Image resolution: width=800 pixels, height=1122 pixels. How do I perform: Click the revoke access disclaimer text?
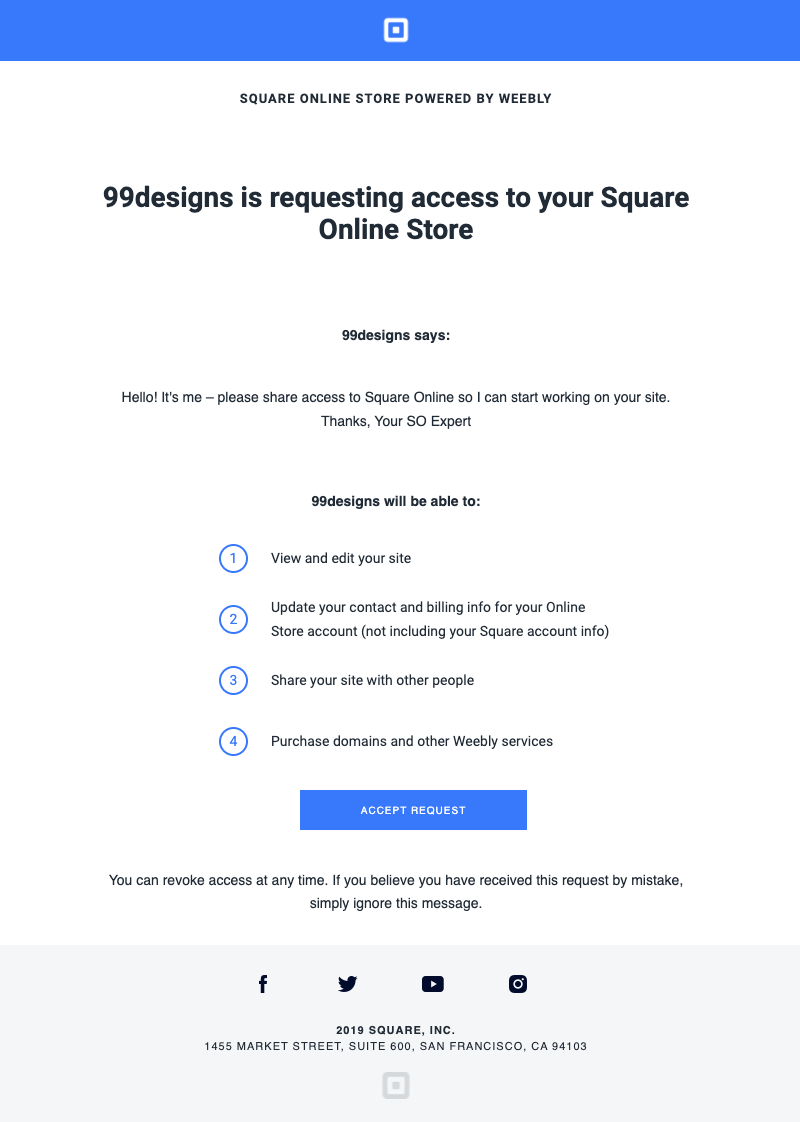click(x=396, y=891)
